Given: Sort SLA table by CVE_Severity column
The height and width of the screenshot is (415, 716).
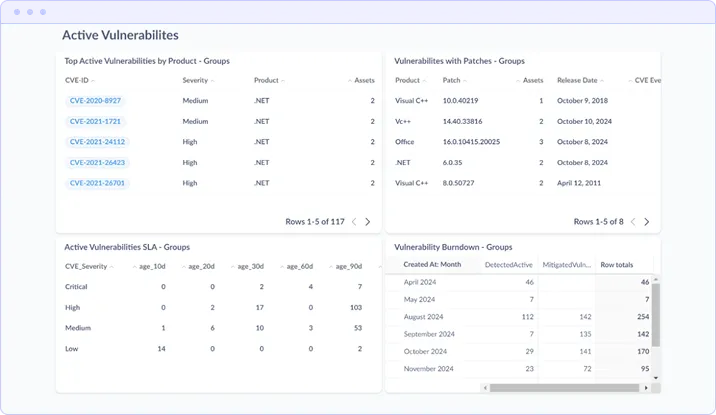Looking at the screenshot, I should (89, 267).
